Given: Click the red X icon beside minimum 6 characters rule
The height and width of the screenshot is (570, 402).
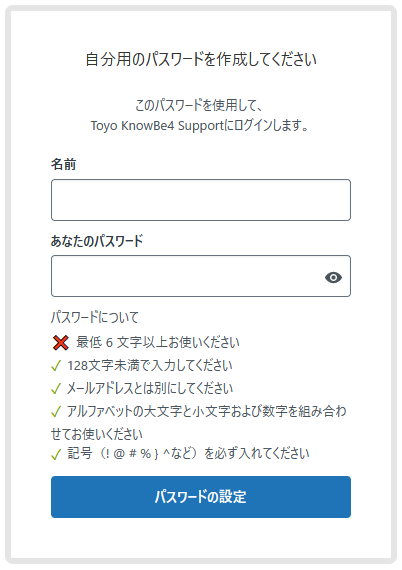Looking at the screenshot, I should 60,342.
